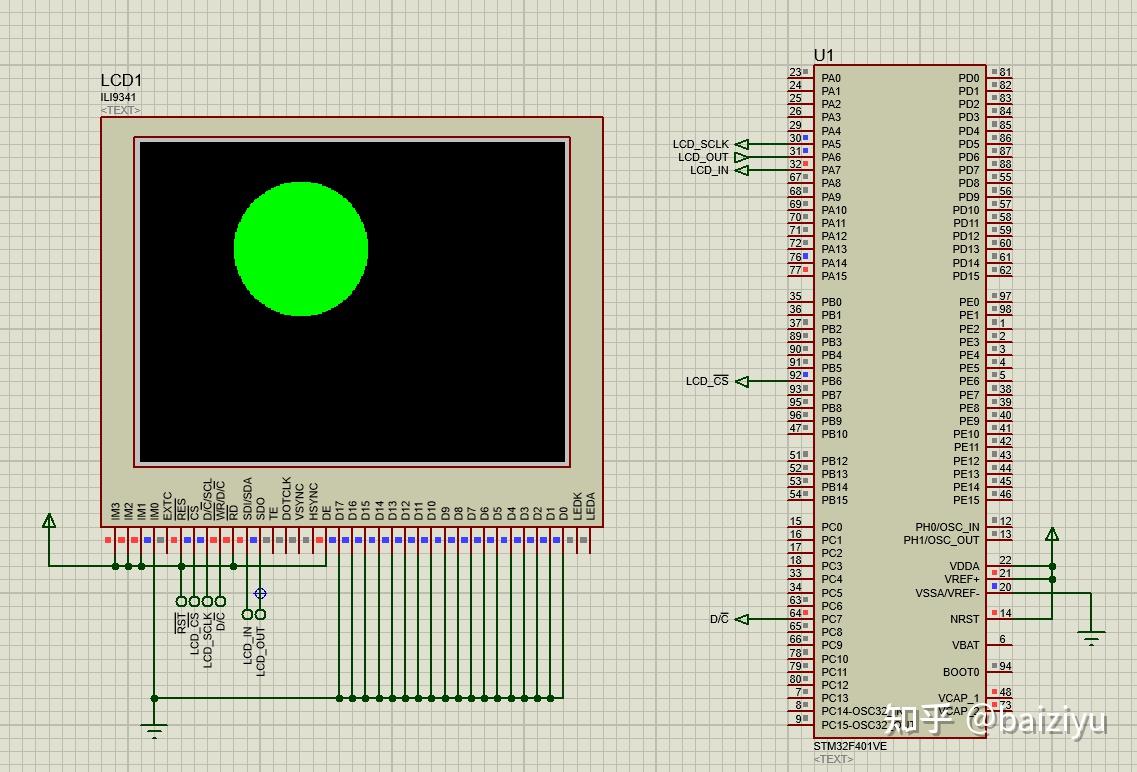Click the LCD_SCLK input terminal arrow
This screenshot has width=1137, height=772.
pos(743,143)
